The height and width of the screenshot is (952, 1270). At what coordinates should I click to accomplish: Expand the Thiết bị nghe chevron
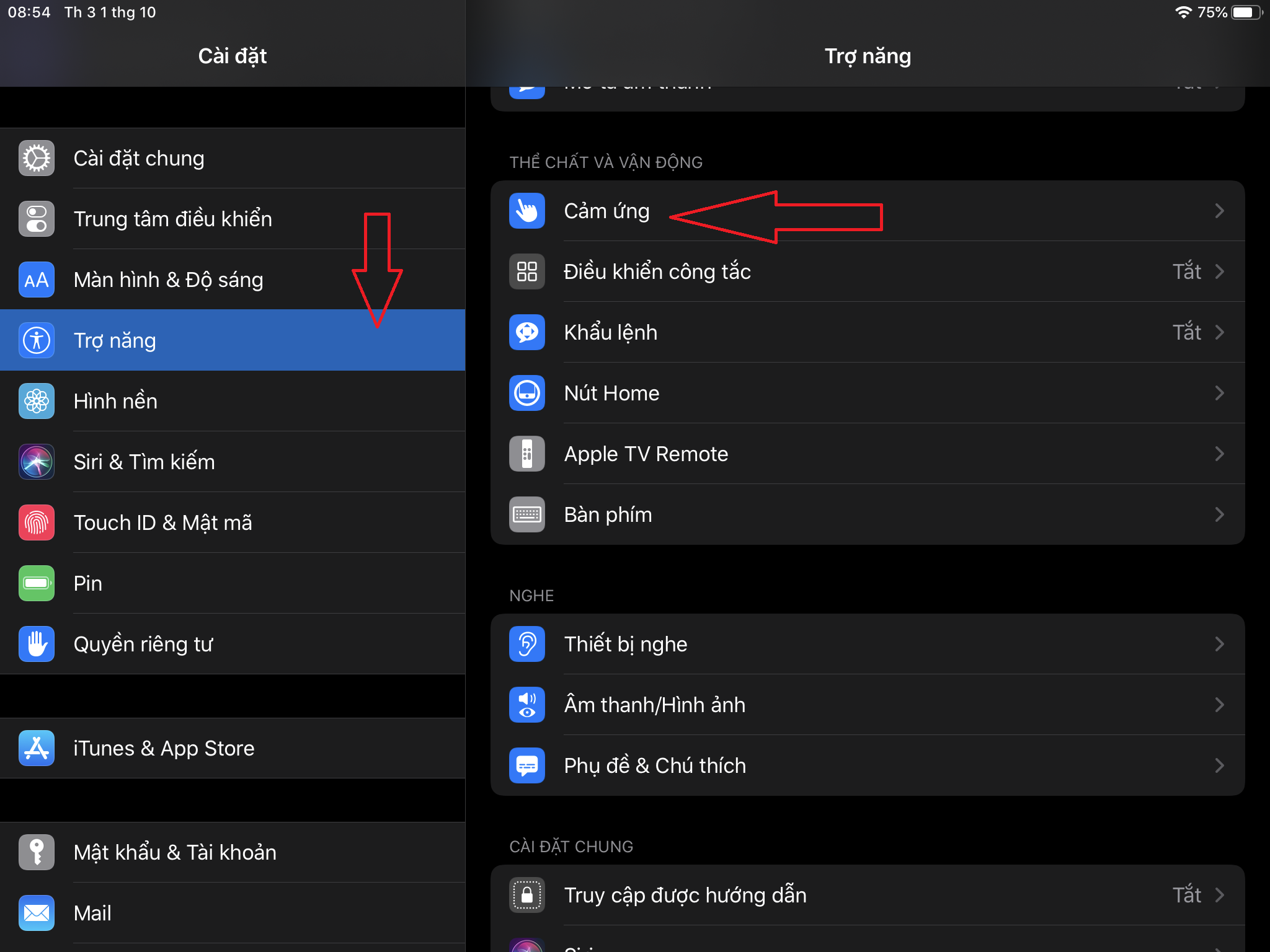point(1219,644)
